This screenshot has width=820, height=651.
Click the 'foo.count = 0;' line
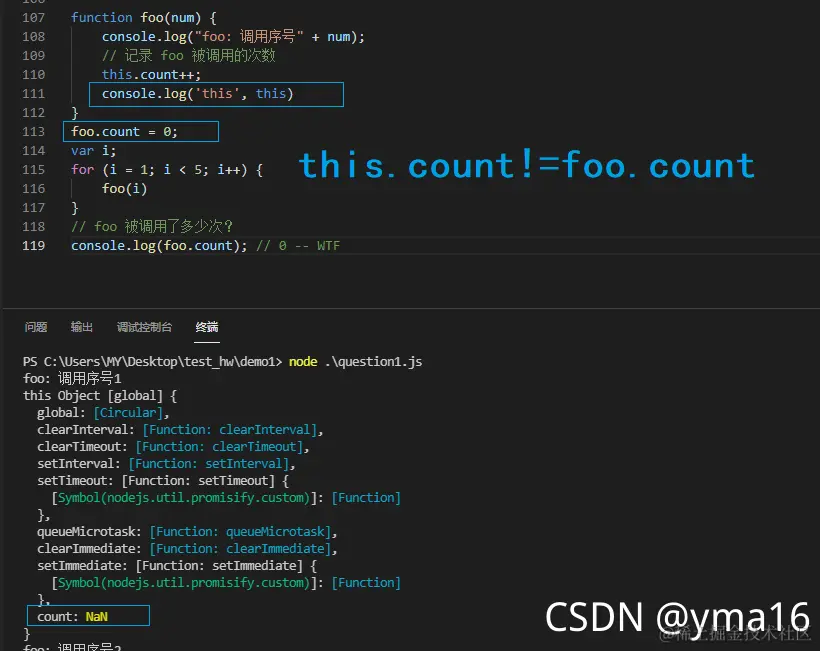tap(124, 132)
